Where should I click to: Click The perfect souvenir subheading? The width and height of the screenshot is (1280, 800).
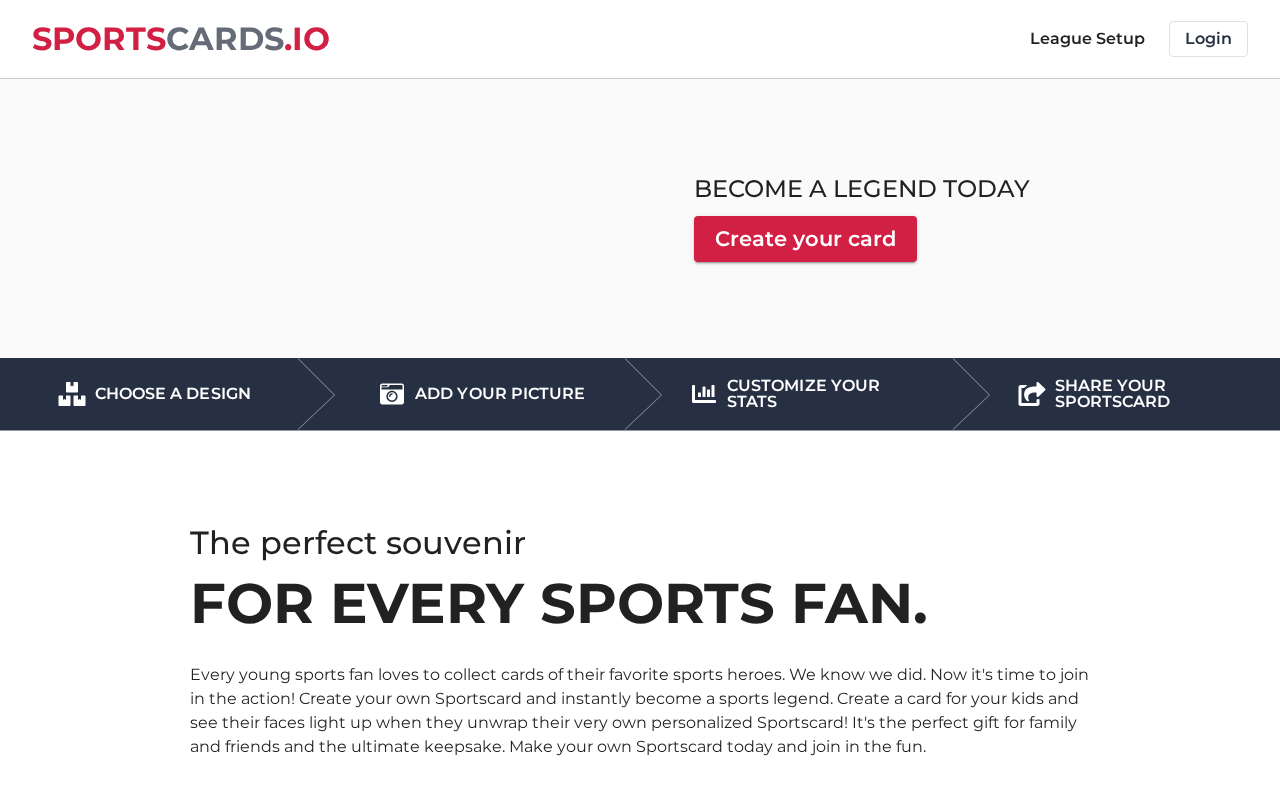click(x=358, y=543)
